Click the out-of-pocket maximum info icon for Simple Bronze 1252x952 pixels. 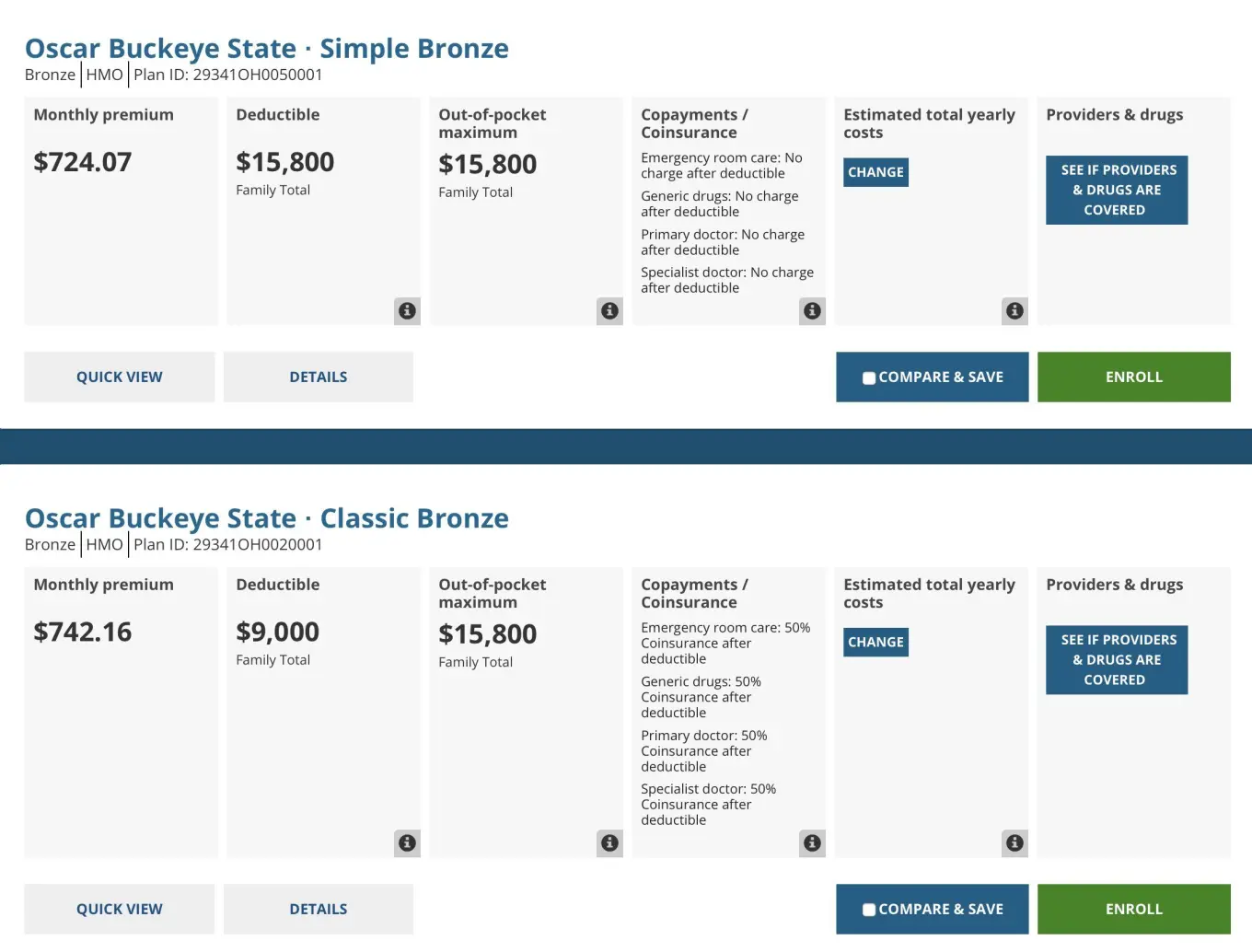coord(609,310)
